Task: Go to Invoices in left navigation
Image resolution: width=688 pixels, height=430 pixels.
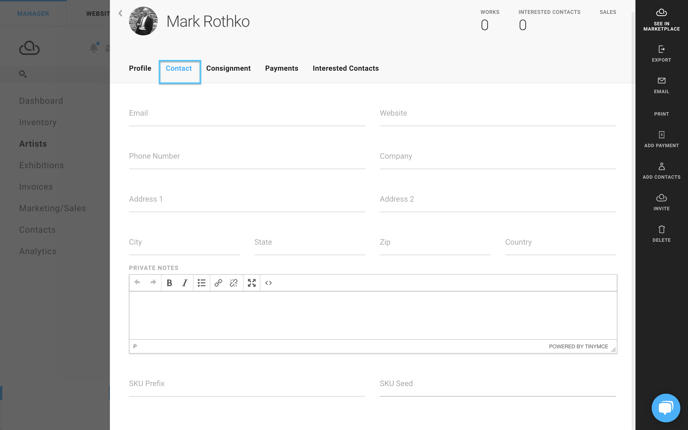Action: (x=36, y=187)
